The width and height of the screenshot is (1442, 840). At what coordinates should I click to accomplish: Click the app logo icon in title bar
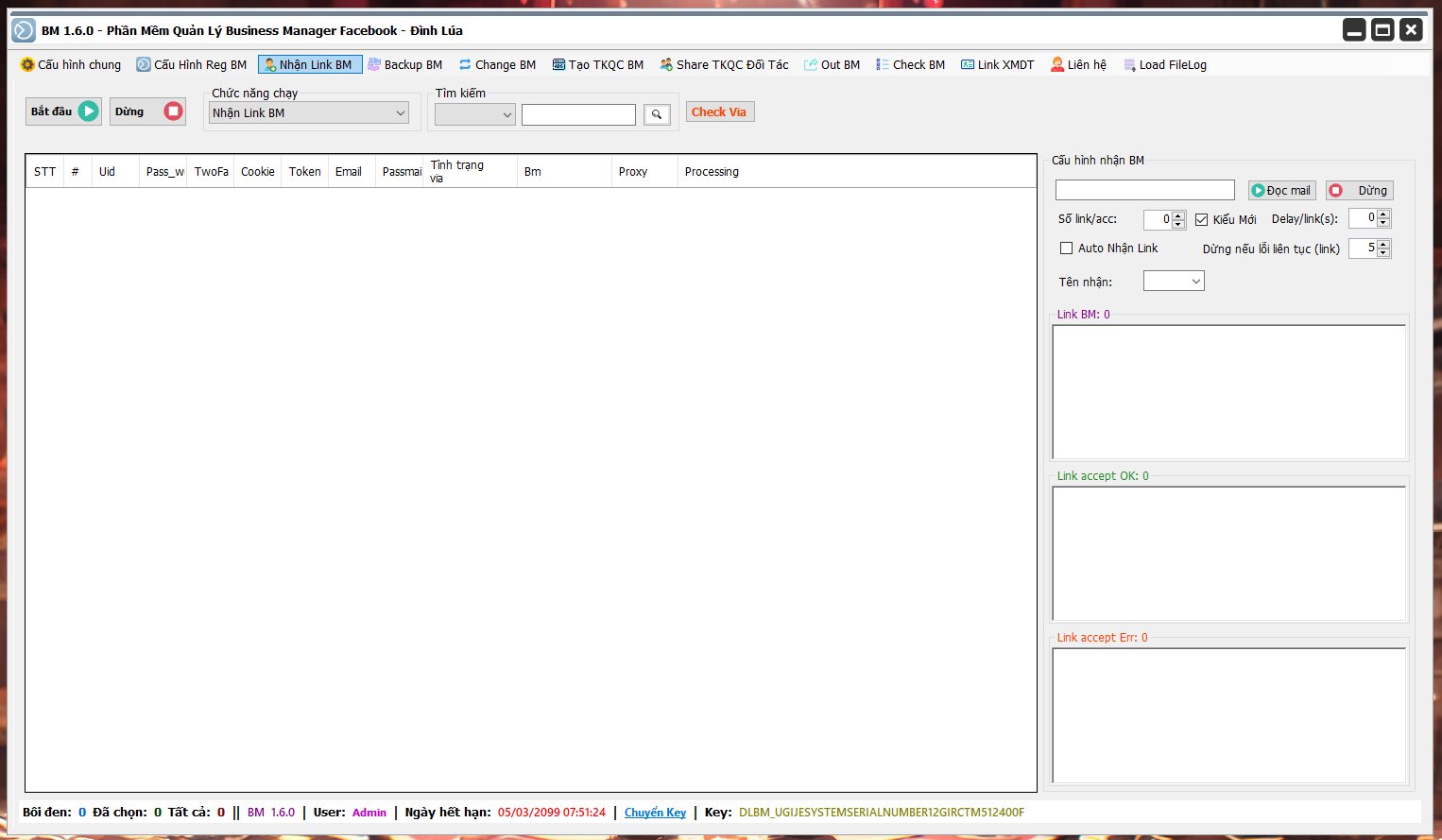tap(24, 30)
